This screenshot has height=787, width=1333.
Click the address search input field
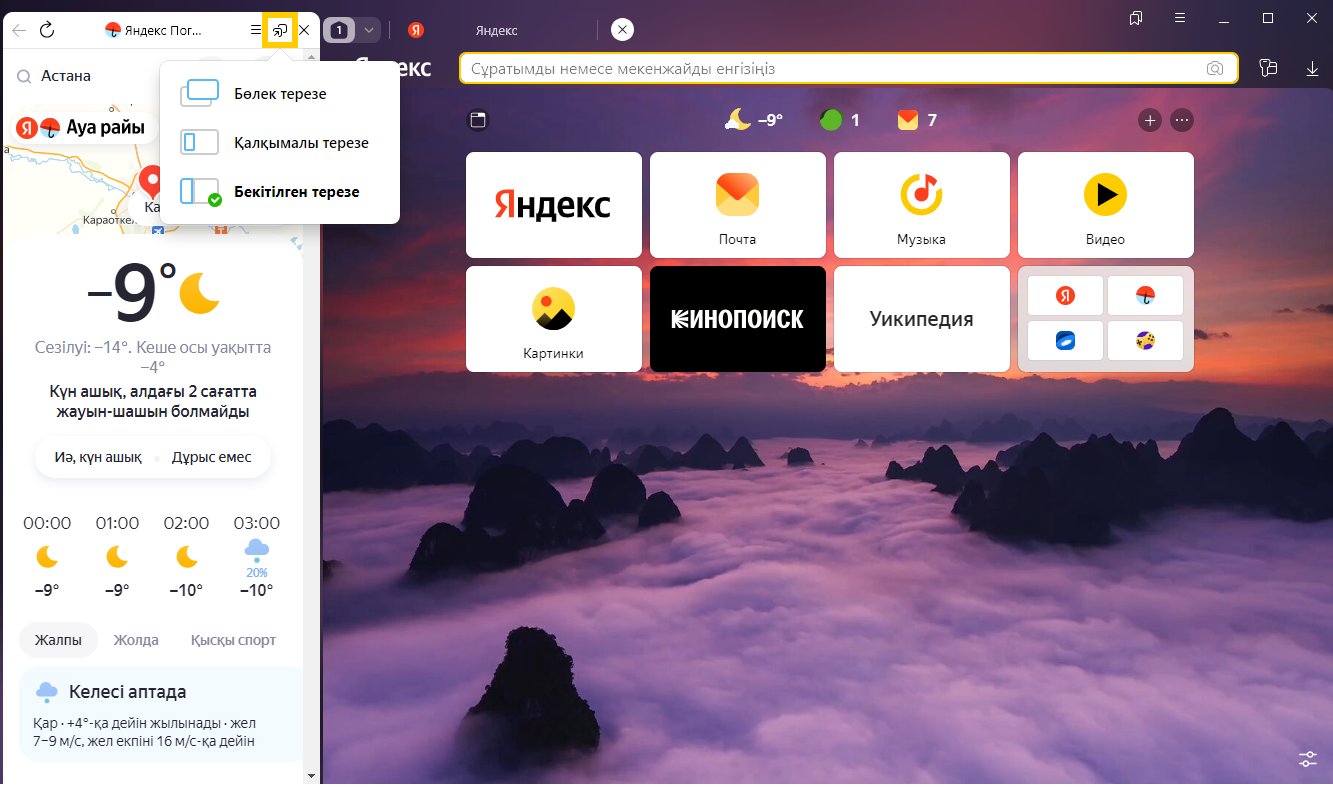(x=830, y=69)
